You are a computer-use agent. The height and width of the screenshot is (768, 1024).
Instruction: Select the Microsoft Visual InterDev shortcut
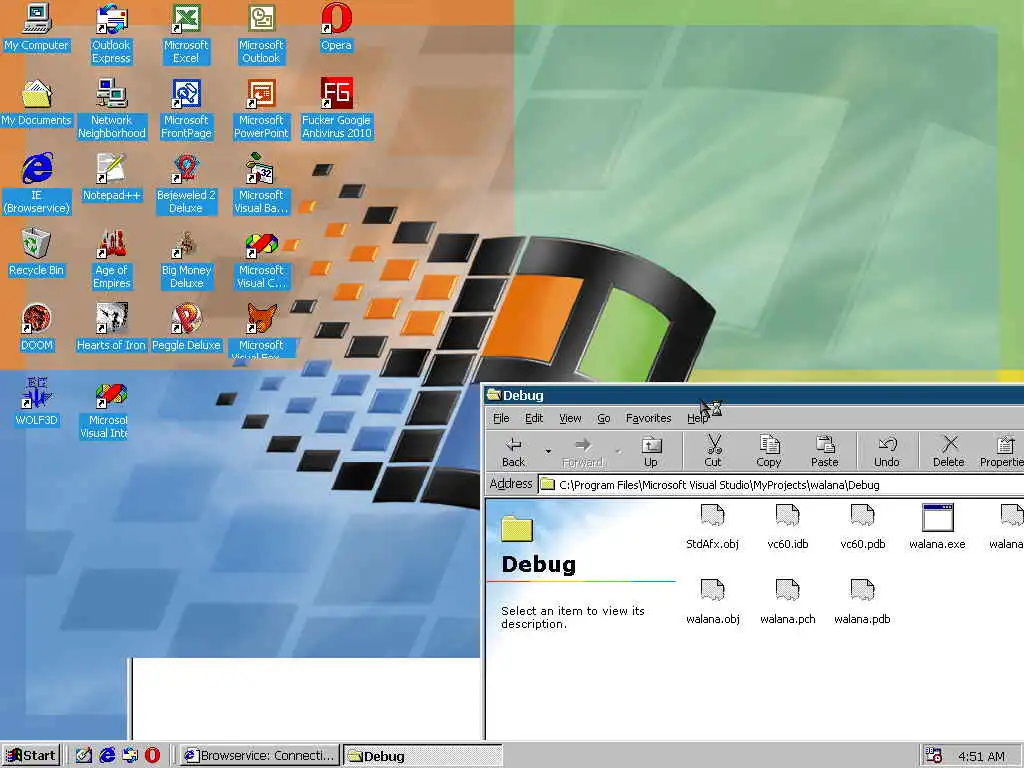[x=104, y=409]
